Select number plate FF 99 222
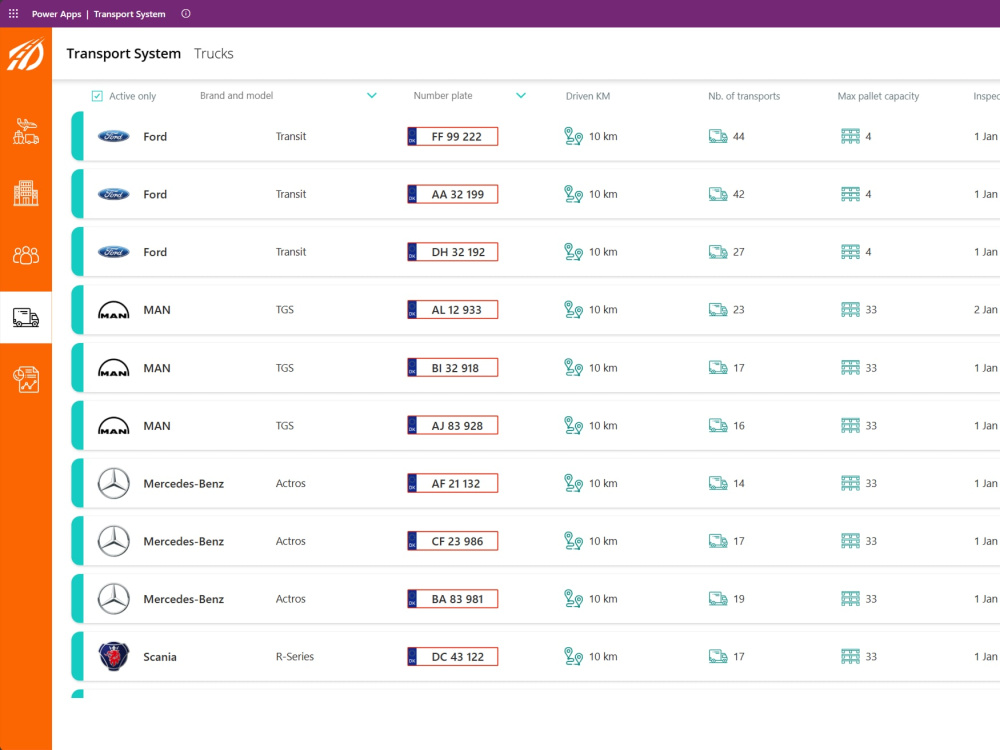 click(453, 136)
